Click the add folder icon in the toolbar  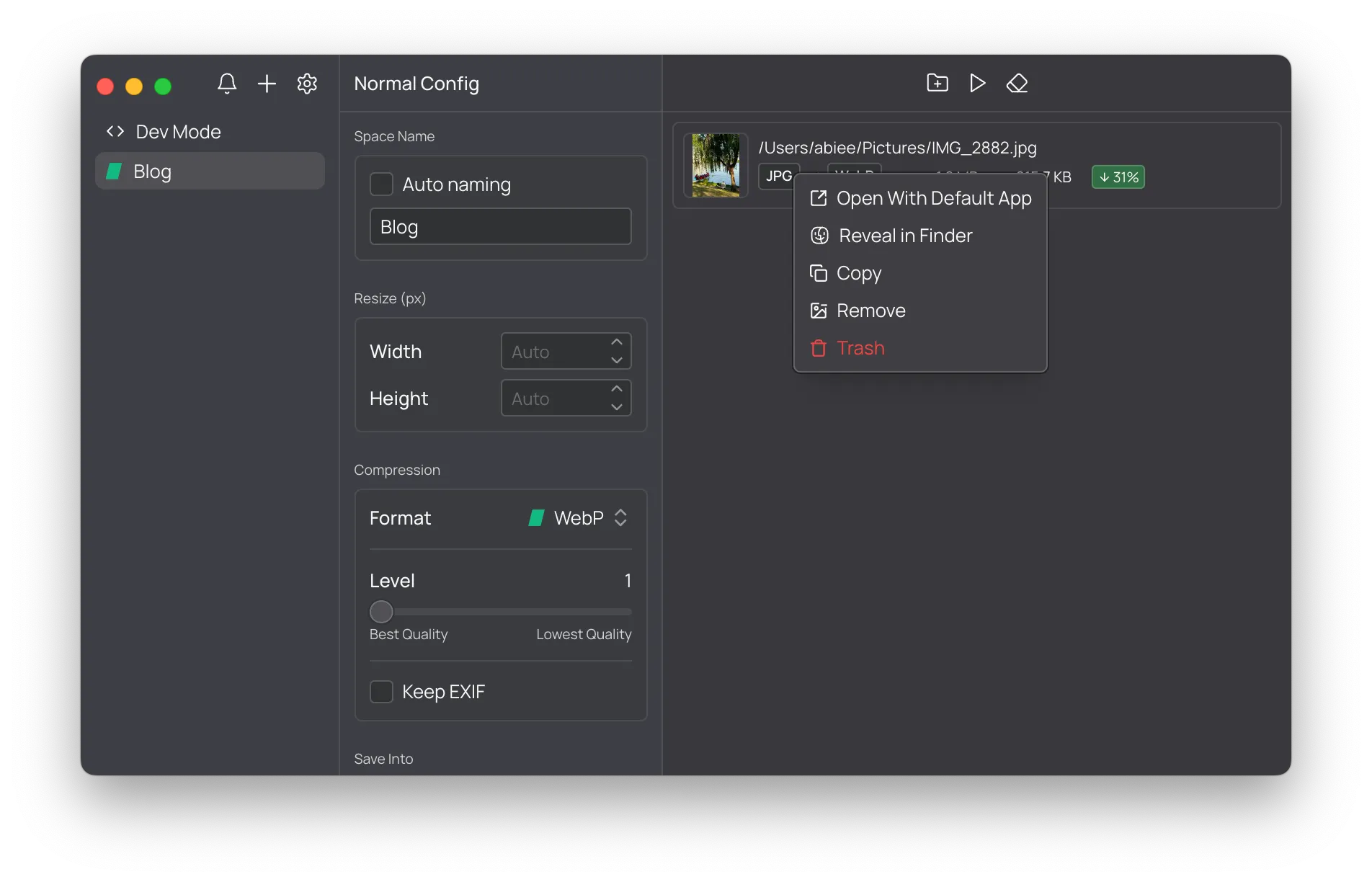(937, 83)
